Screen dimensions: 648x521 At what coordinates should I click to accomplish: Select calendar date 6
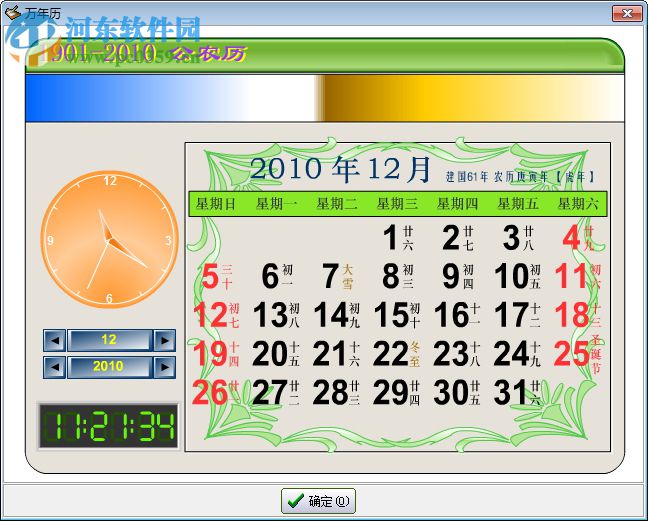(x=277, y=276)
